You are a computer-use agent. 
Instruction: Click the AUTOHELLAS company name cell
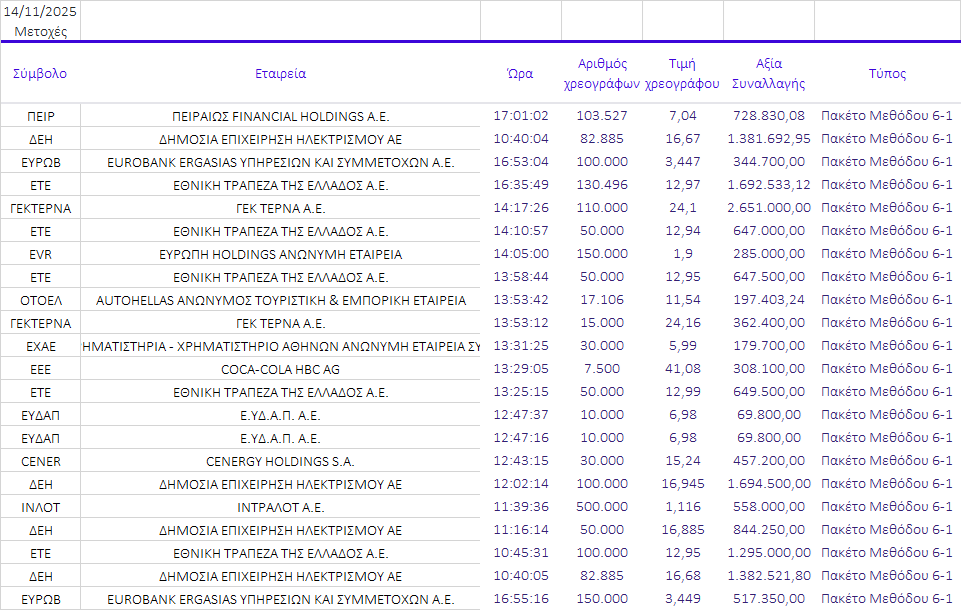coord(280,300)
